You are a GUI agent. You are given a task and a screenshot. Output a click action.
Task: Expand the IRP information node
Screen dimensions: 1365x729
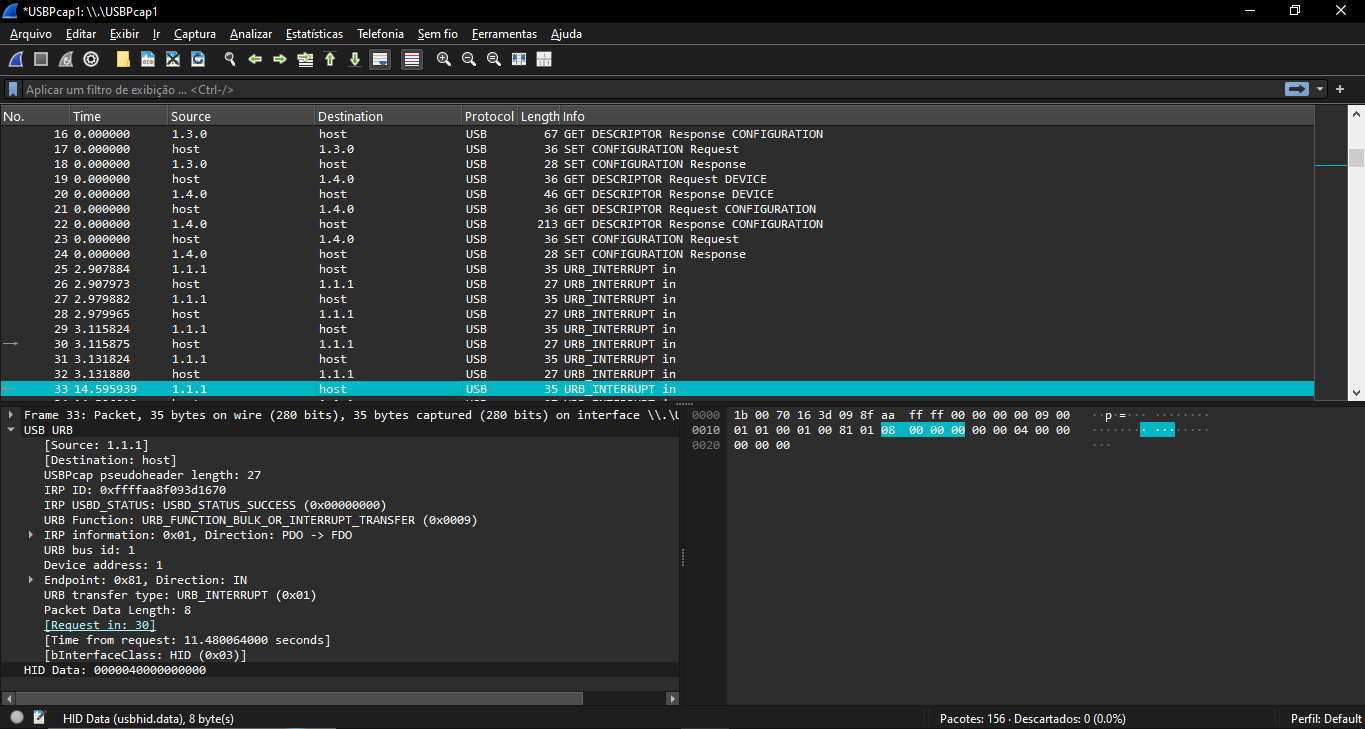[x=31, y=535]
